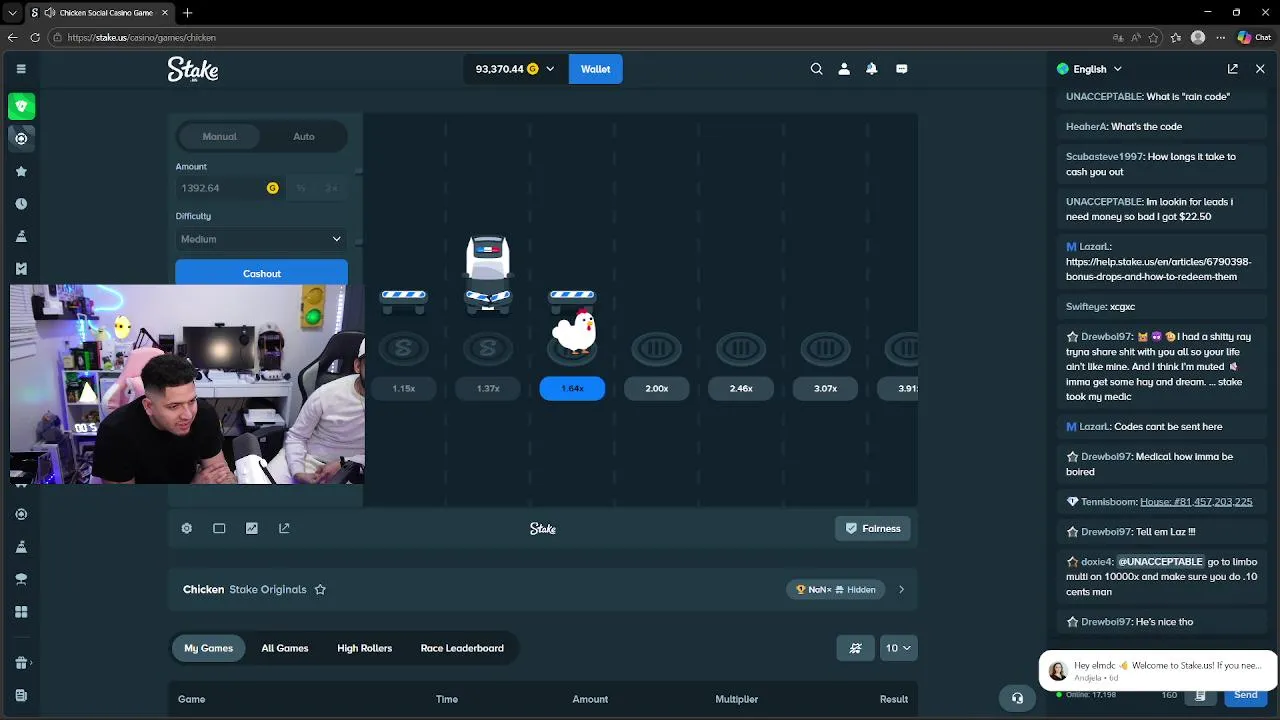1280x720 pixels.
Task: Open the user profile icon in the header
Action: (844, 69)
